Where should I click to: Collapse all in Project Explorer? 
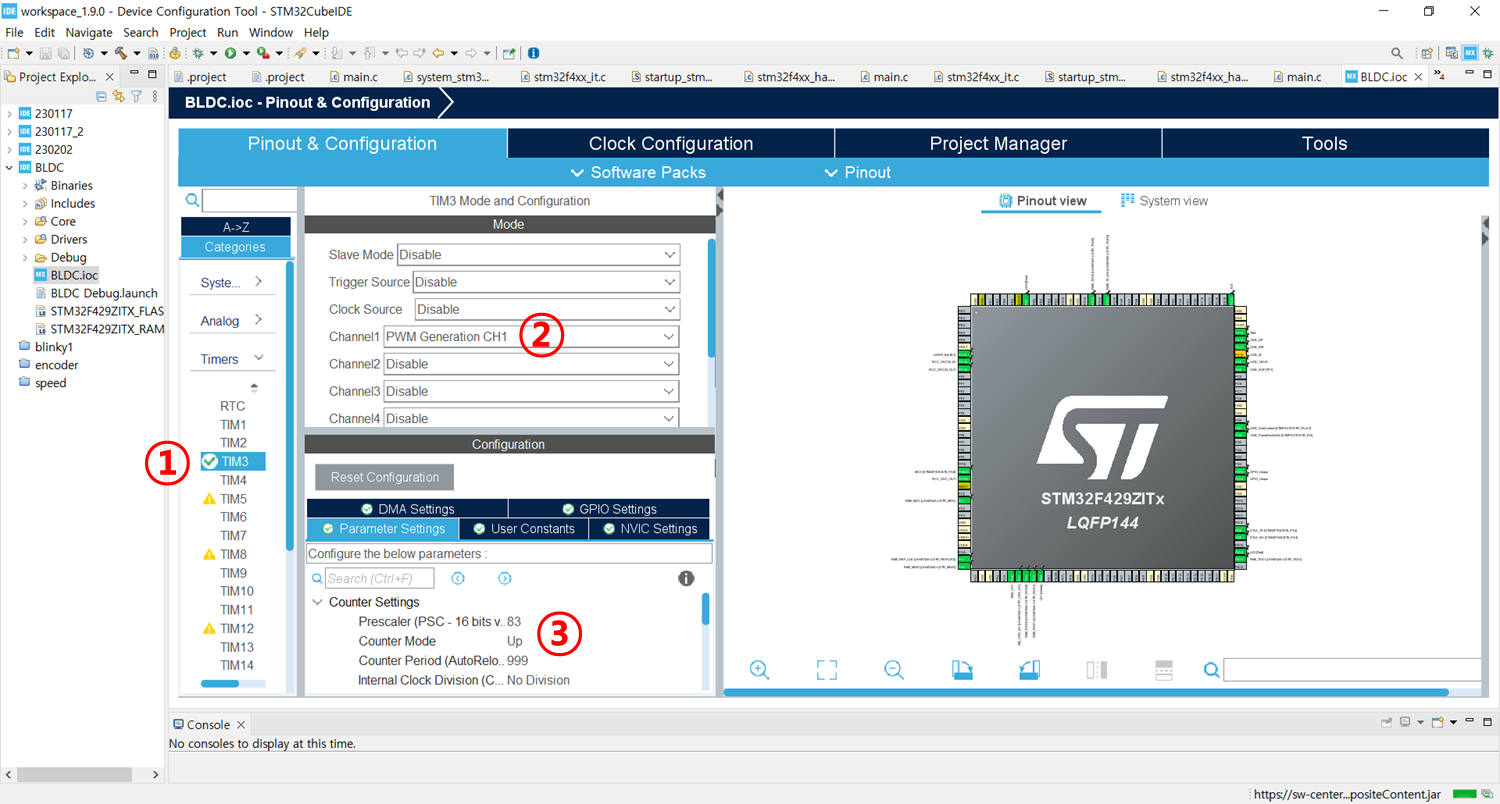point(101,96)
